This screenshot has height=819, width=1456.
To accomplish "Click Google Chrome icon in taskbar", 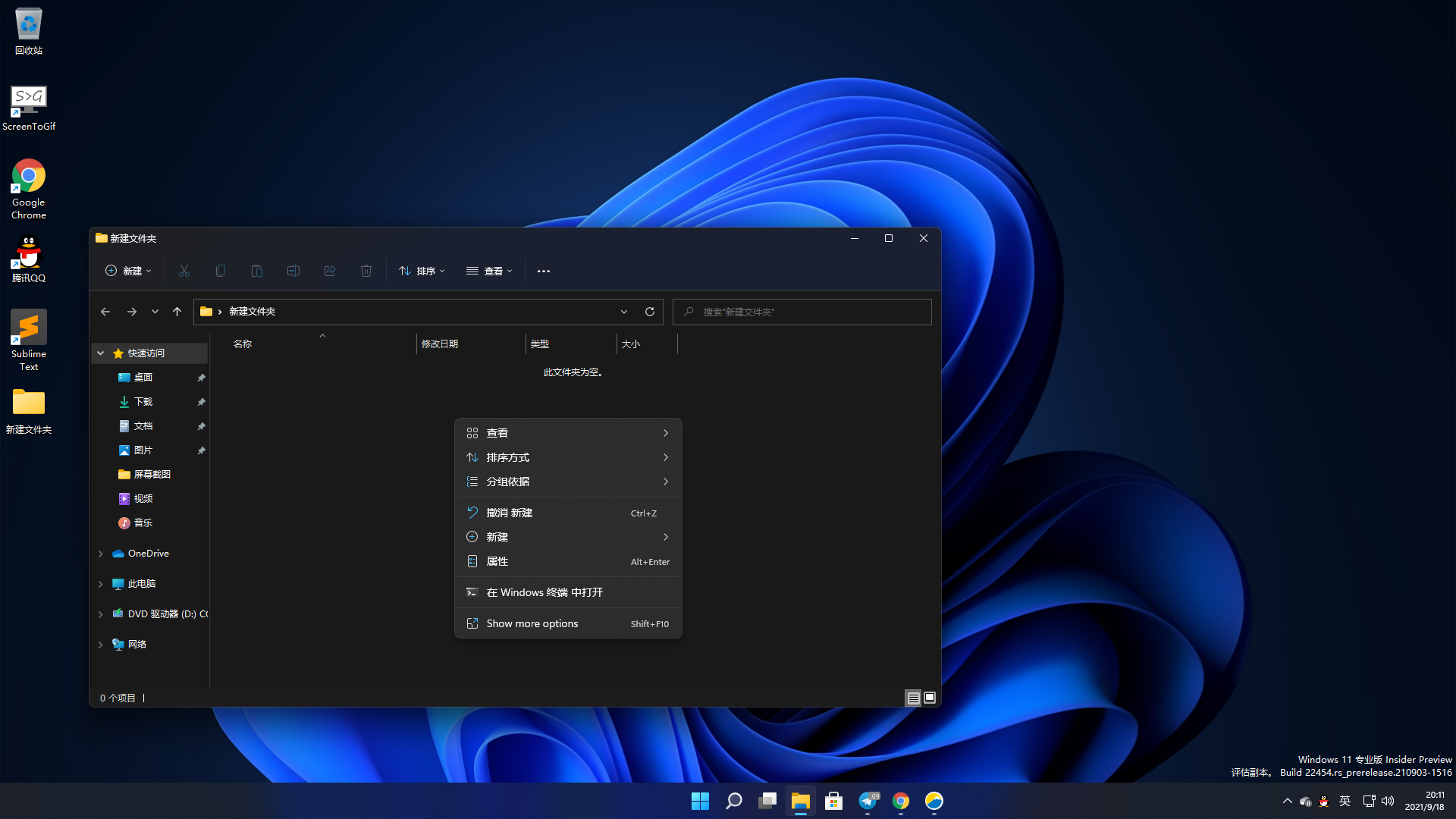I will pos(901,800).
